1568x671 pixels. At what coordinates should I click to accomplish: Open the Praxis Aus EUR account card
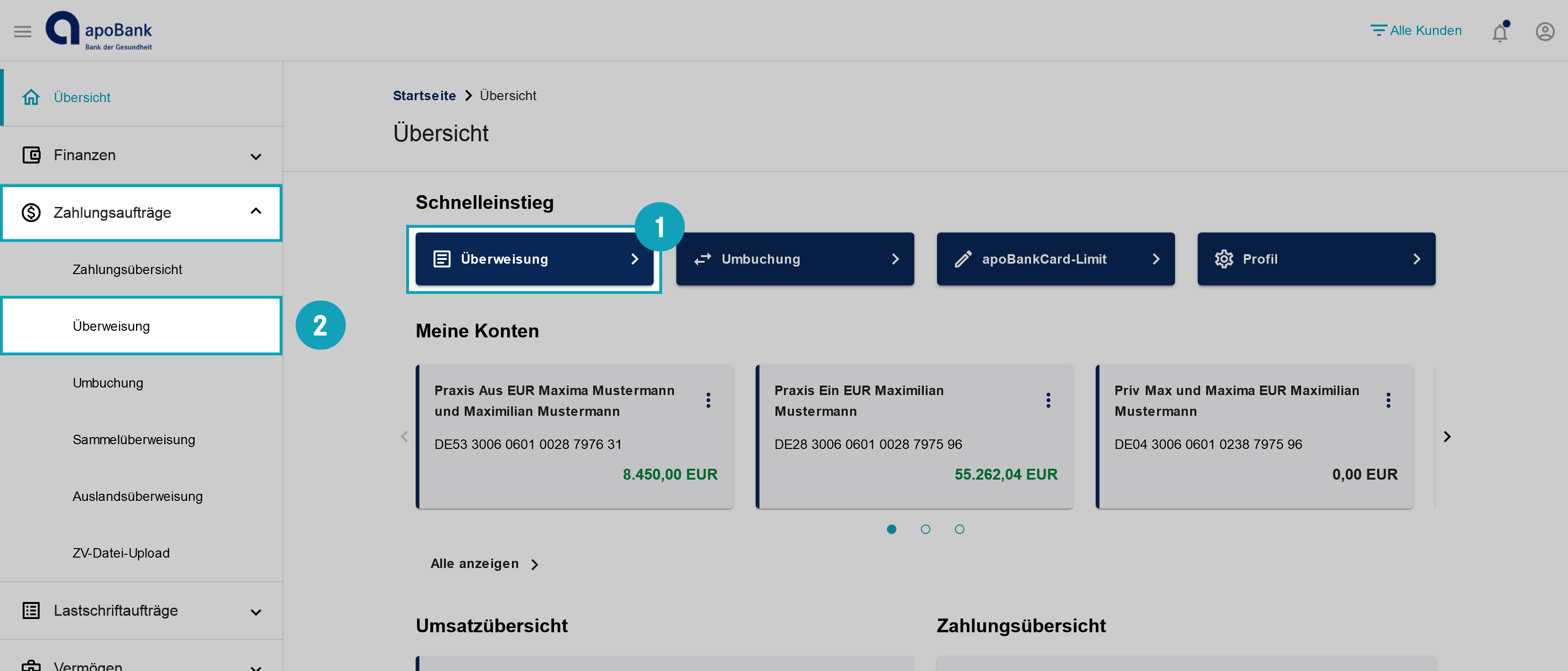pos(574,437)
